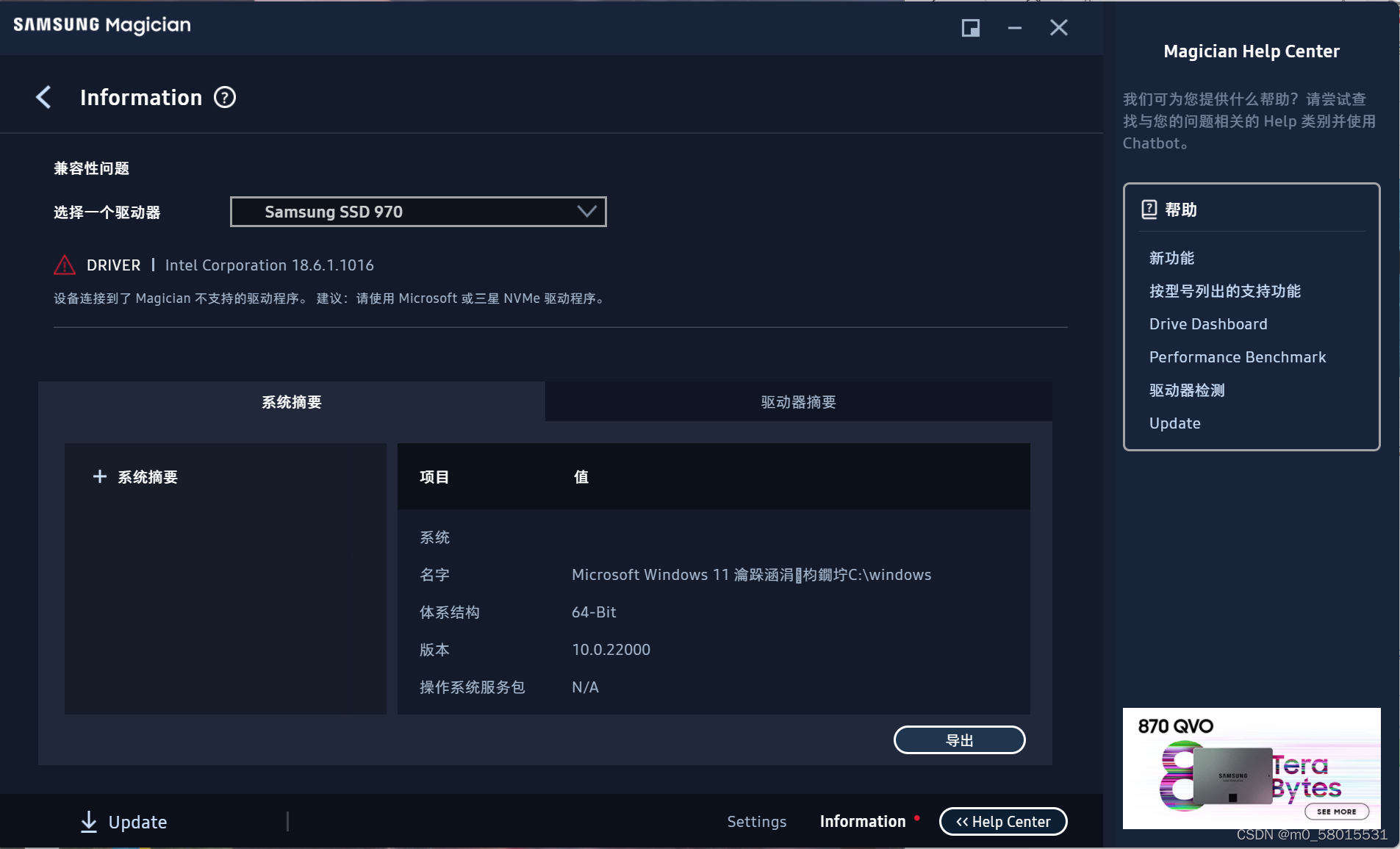Click the 帮助 help document icon
This screenshot has height=849, width=1400.
(x=1149, y=209)
